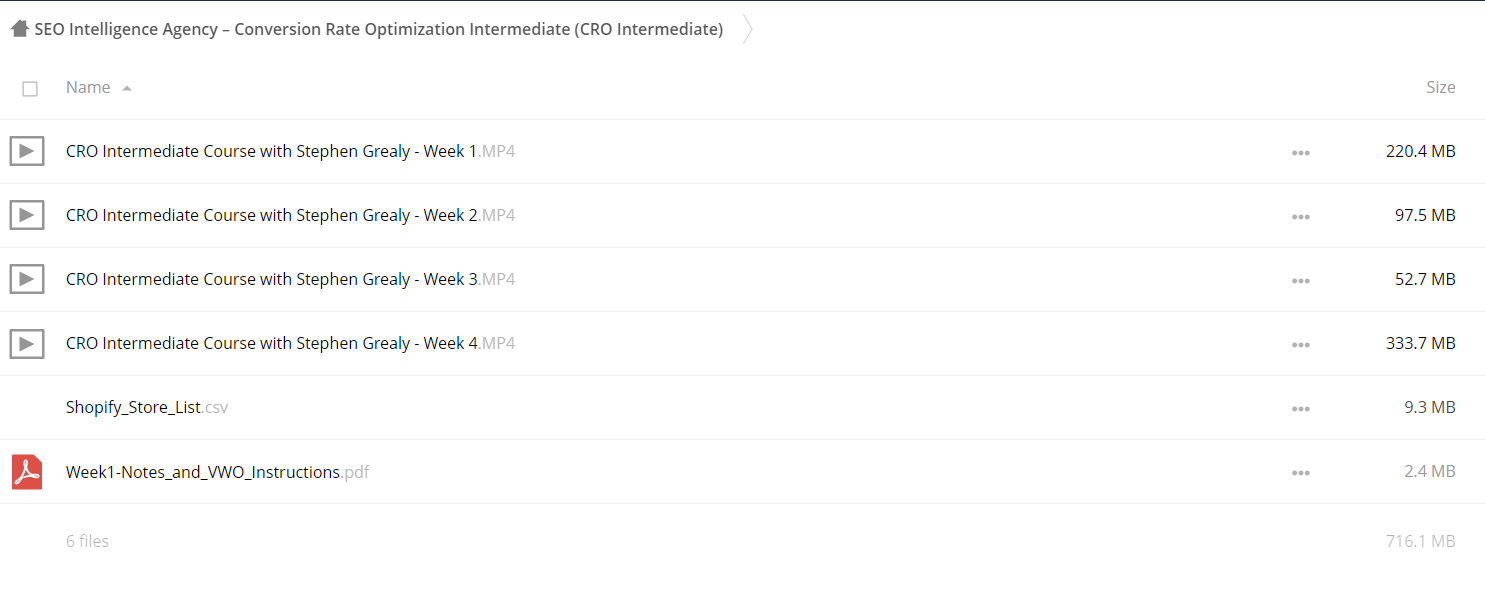
Task: Open Shopify_Store_List.csv file
Action: tap(147, 408)
